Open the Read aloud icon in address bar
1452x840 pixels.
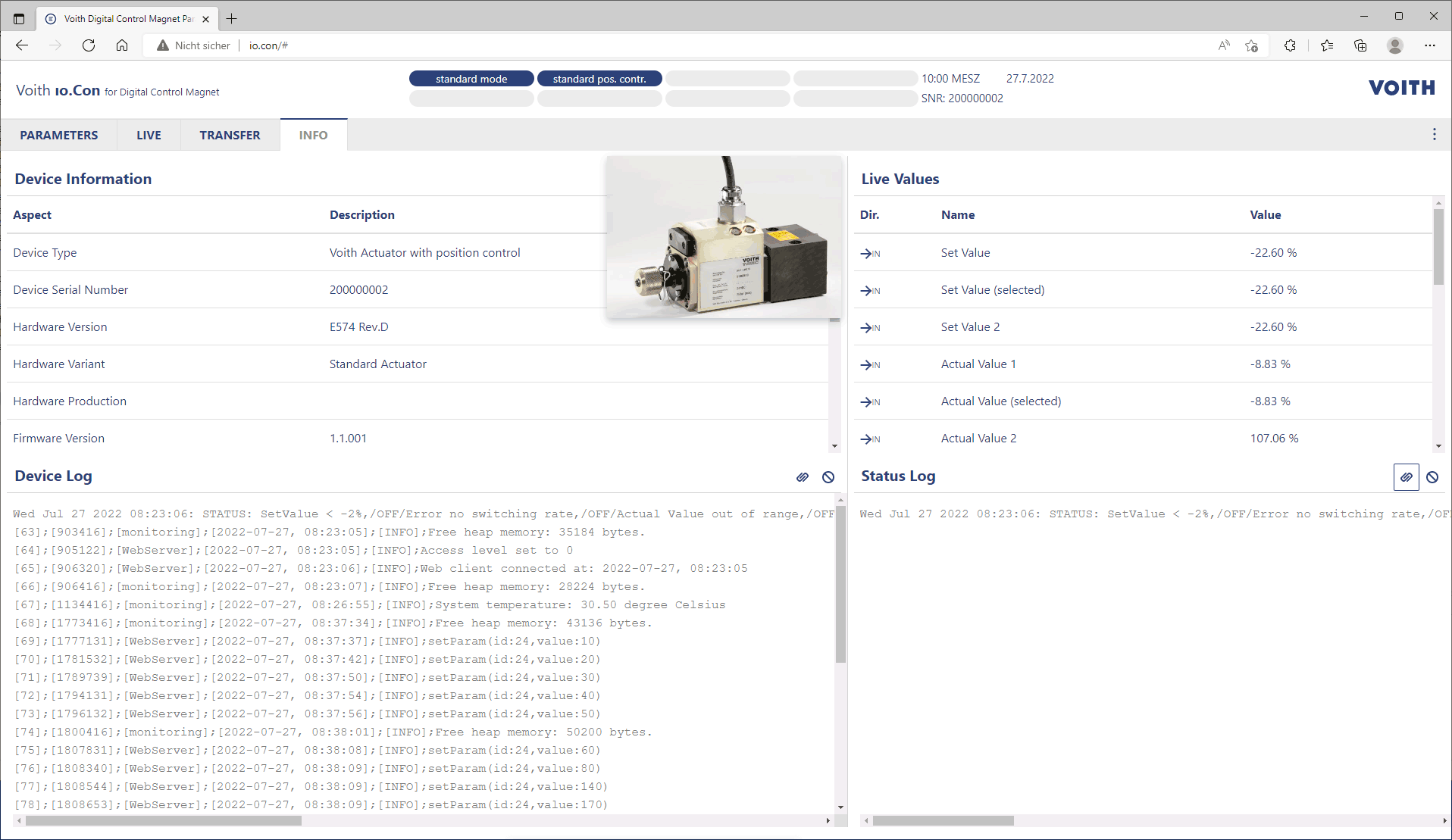[x=1224, y=45]
